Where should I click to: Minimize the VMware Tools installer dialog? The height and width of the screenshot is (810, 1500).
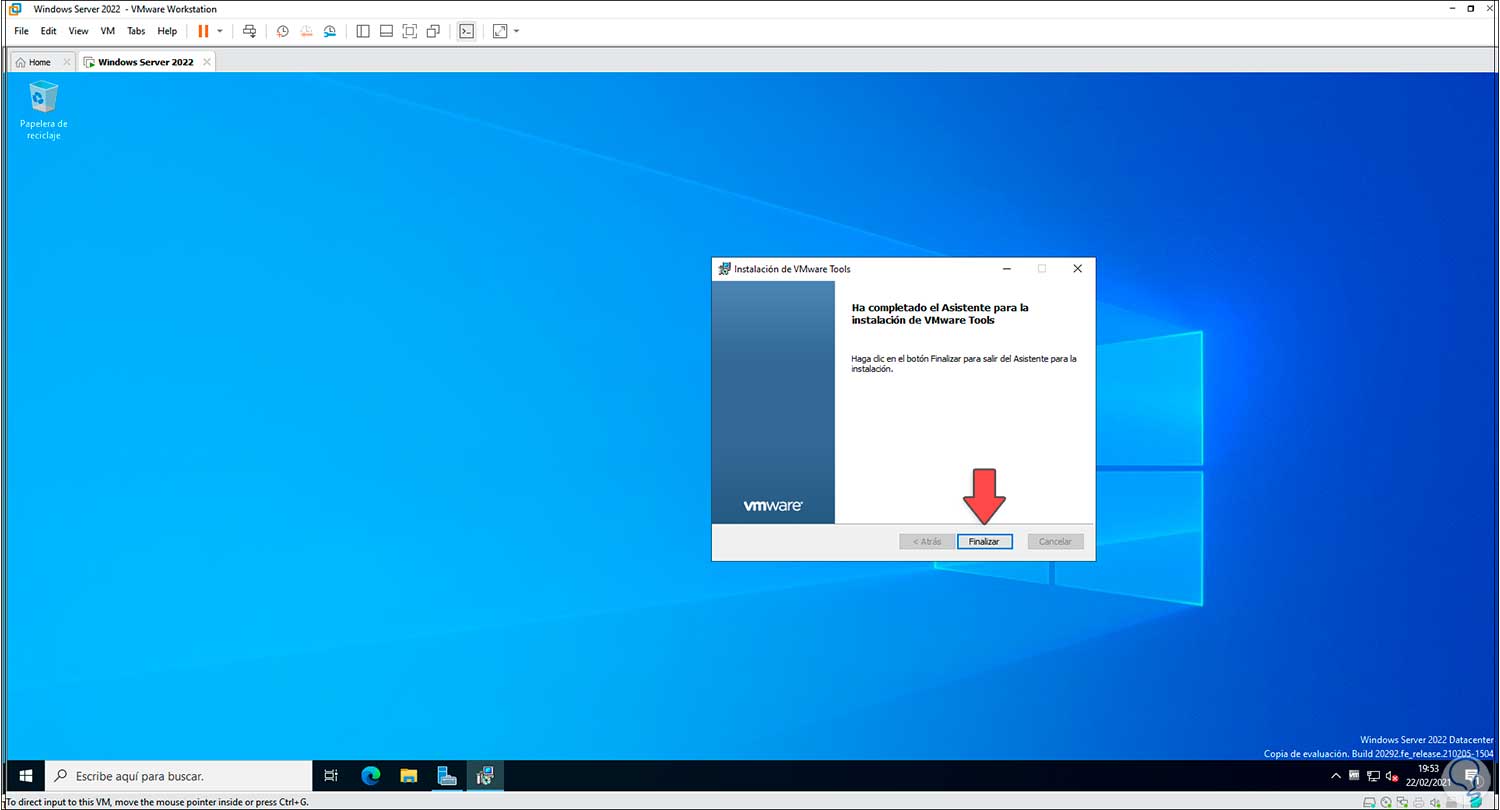(x=1007, y=269)
